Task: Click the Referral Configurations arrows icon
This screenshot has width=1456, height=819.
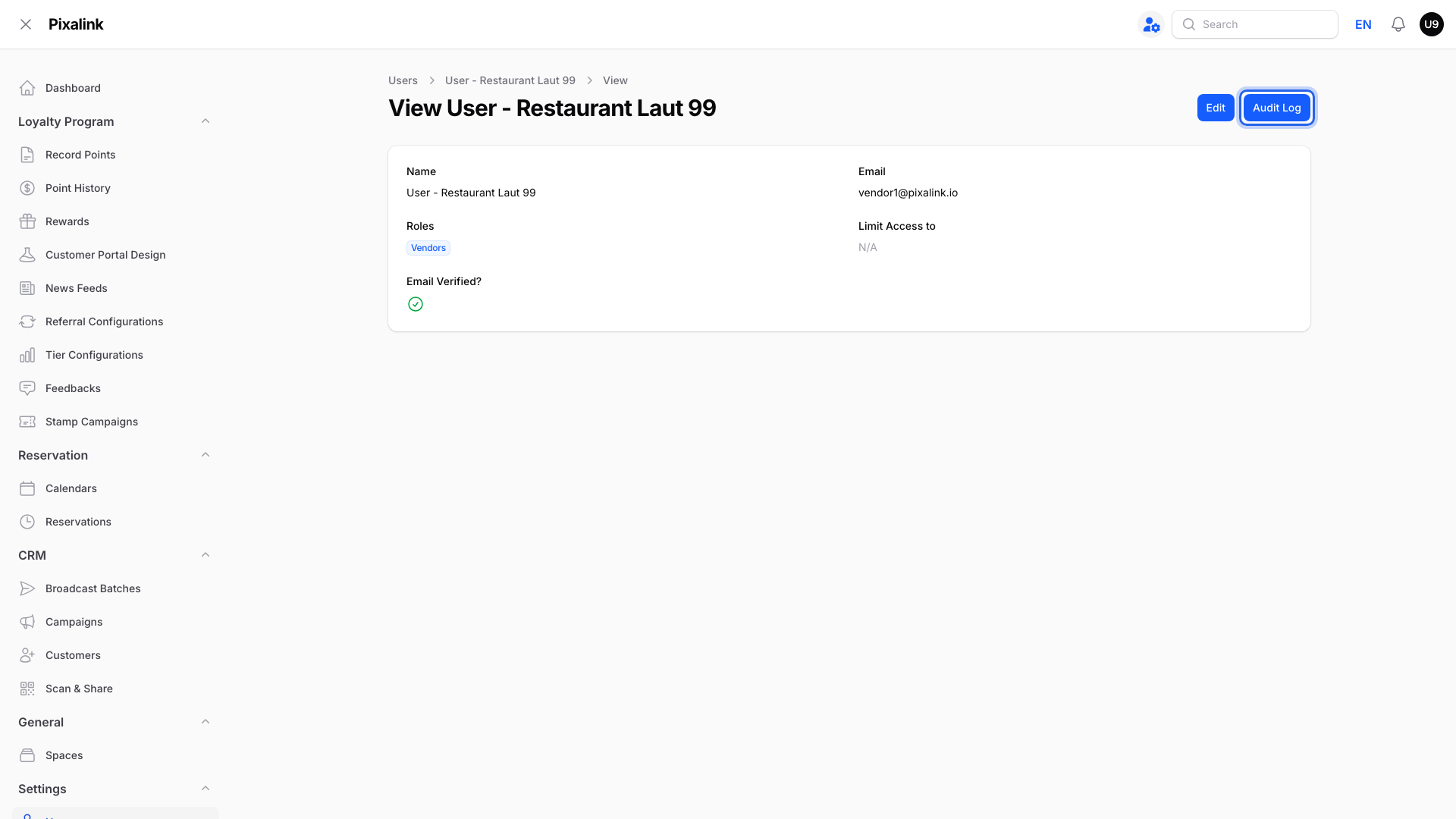Action: point(27,322)
